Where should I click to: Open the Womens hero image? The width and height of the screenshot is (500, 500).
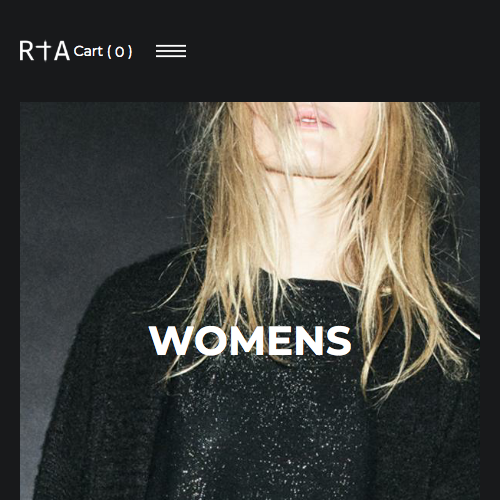coord(250,301)
